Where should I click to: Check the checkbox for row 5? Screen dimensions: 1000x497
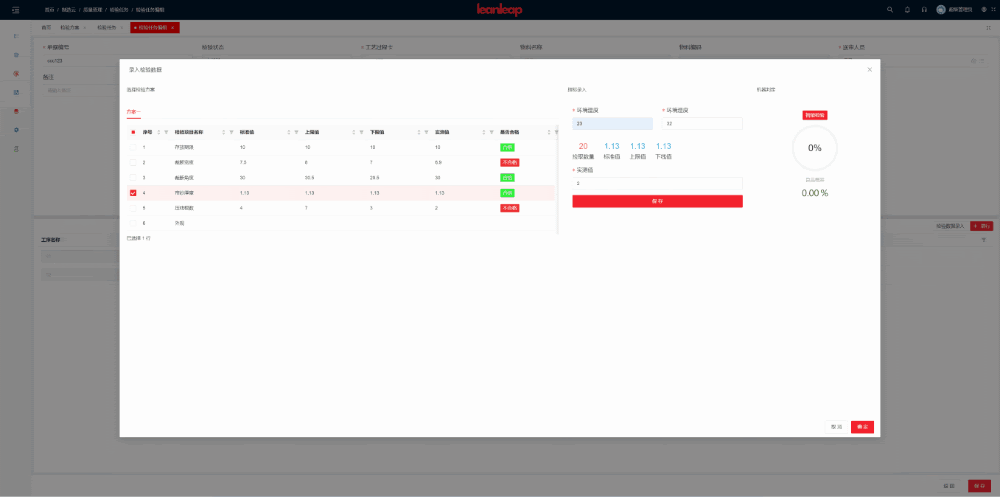coord(133,208)
